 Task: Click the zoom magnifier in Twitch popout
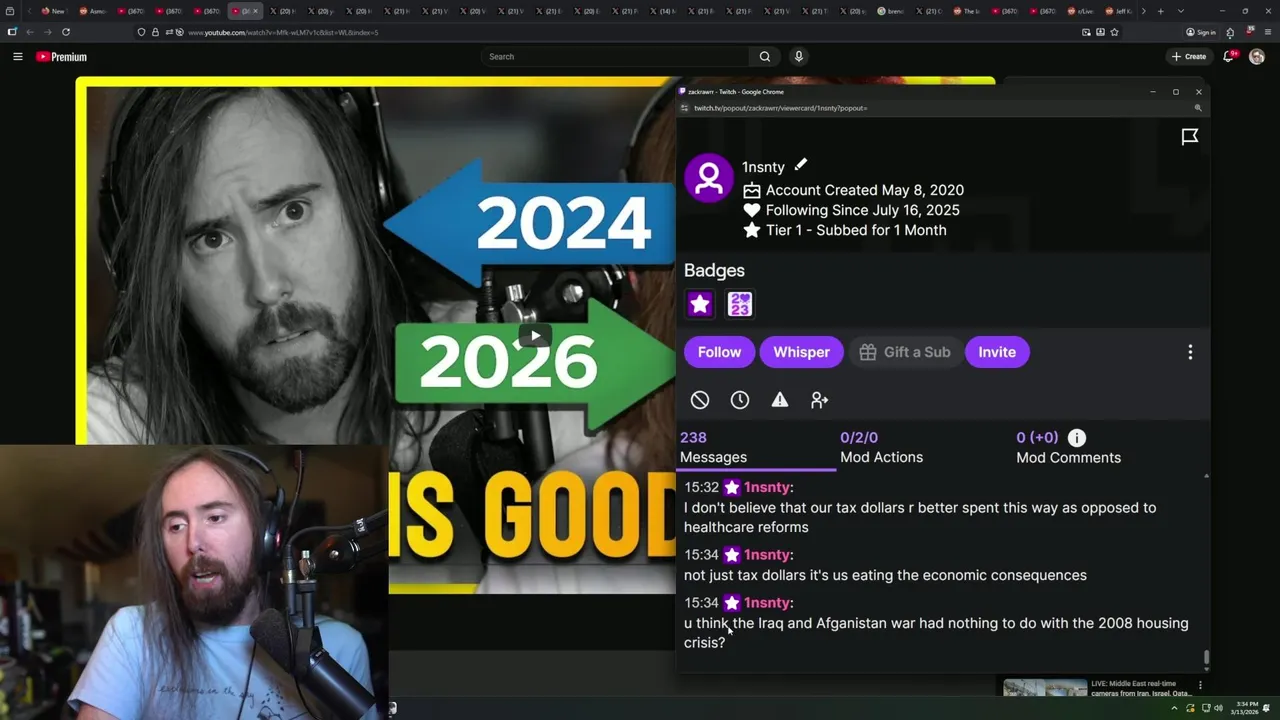pyautogui.click(x=1198, y=108)
